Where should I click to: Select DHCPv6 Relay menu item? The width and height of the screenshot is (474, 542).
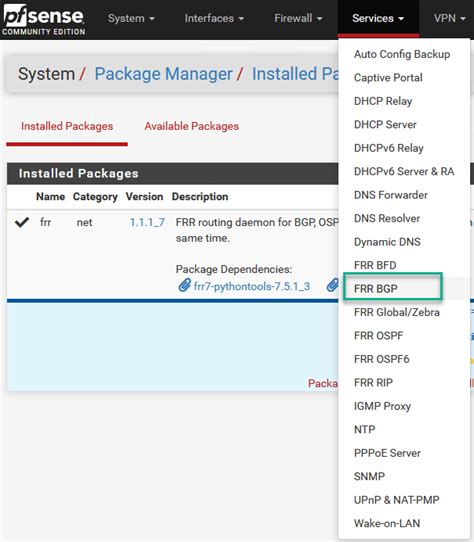389,148
